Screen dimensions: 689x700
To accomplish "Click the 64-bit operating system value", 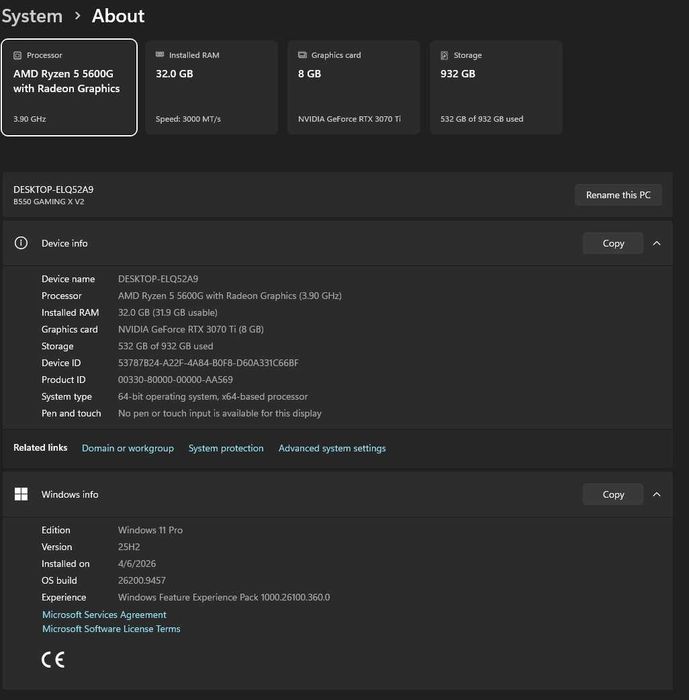I will pyautogui.click(x=213, y=396).
